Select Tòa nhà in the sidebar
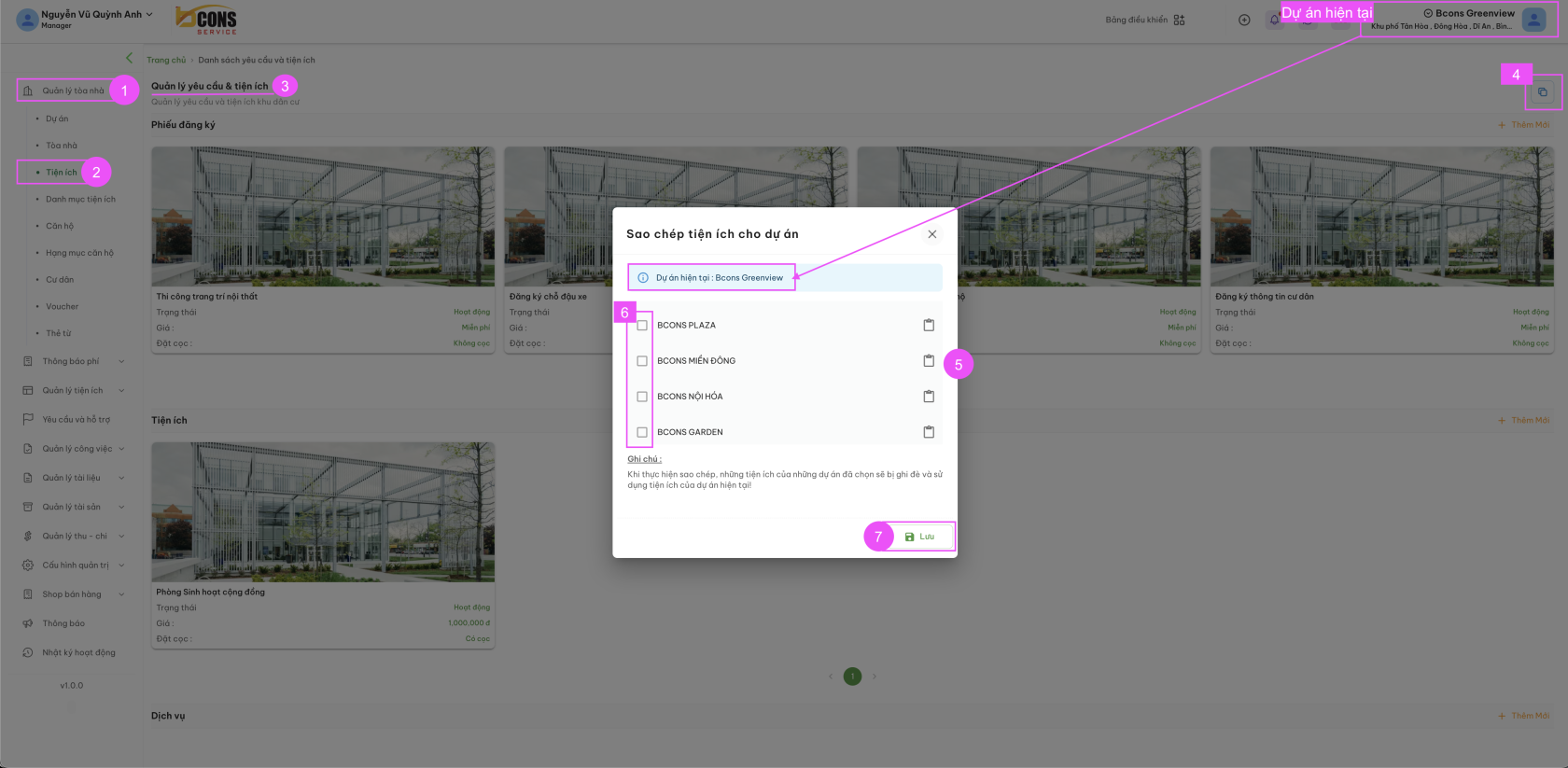The height and width of the screenshot is (768, 1568). pyautogui.click(x=62, y=146)
